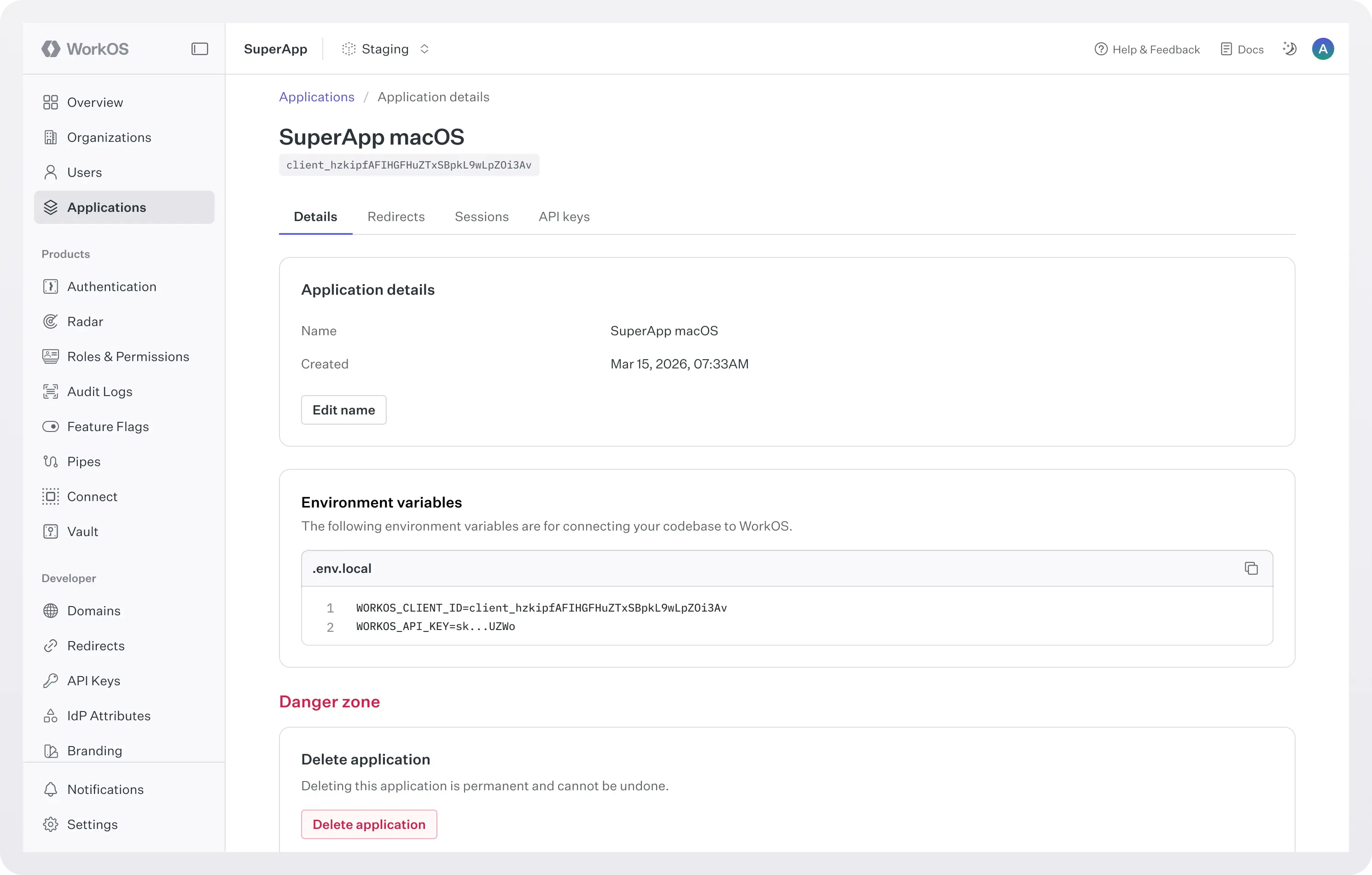The height and width of the screenshot is (875, 1372).
Task: Click the Edit name button
Action: (x=343, y=409)
